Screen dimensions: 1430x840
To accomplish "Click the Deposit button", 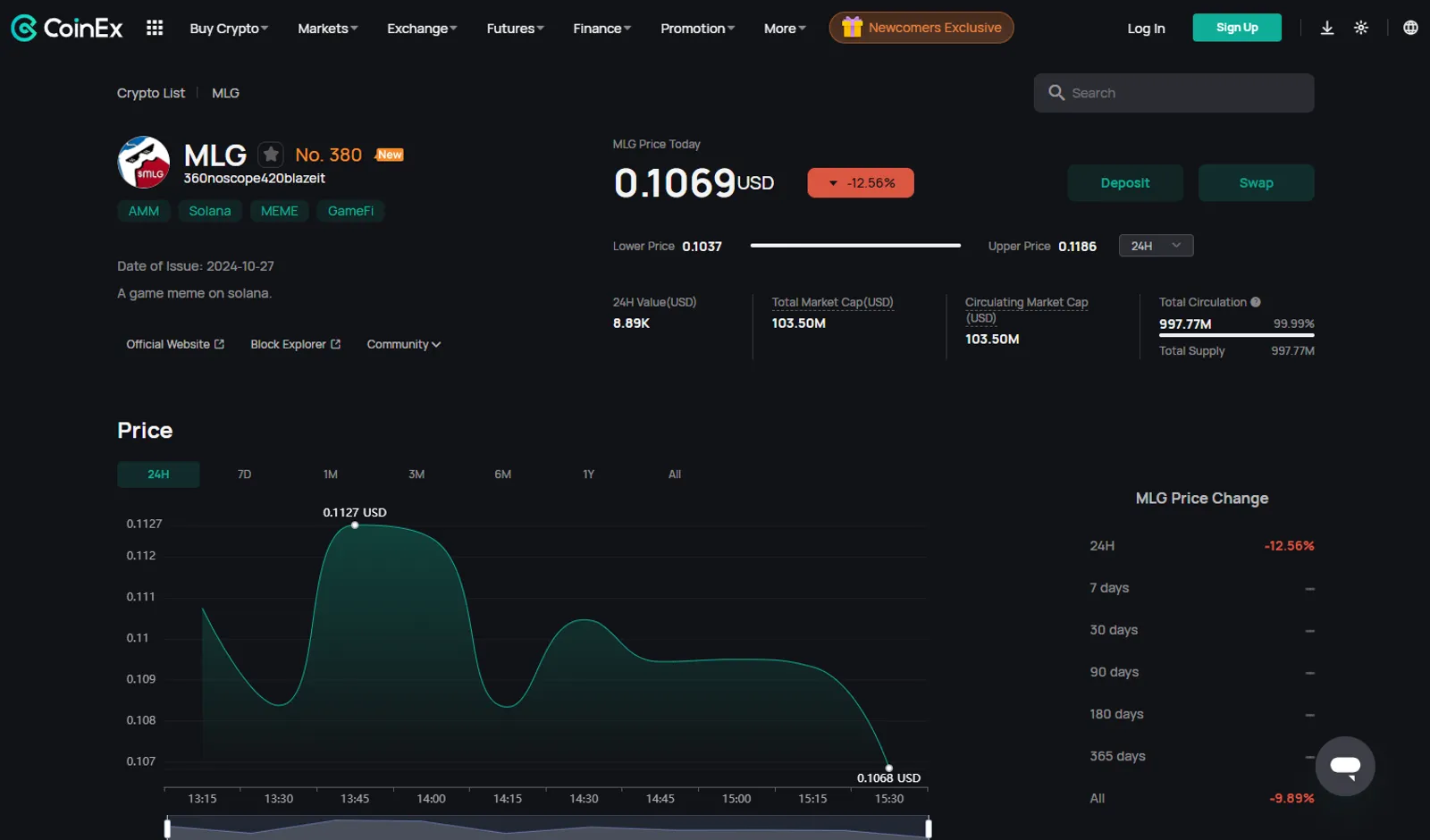I will (x=1125, y=183).
